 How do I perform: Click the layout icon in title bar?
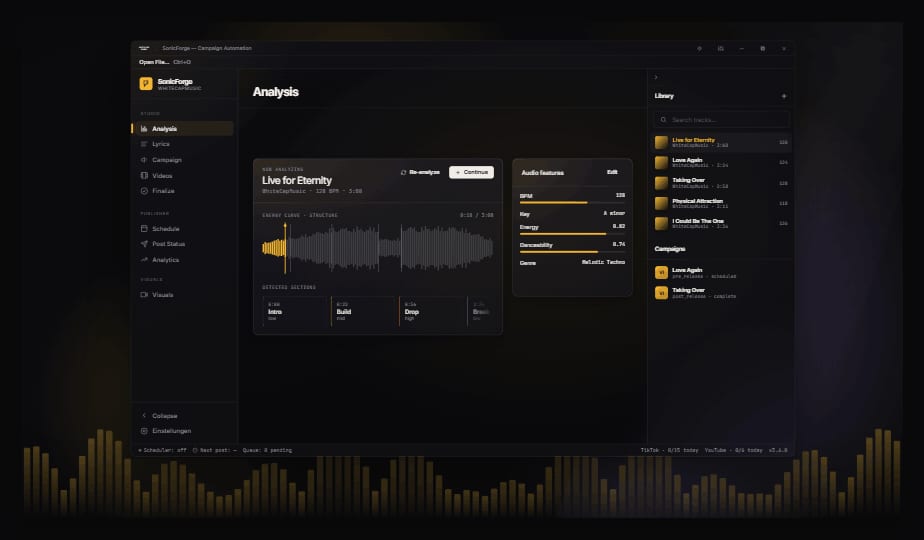721,48
